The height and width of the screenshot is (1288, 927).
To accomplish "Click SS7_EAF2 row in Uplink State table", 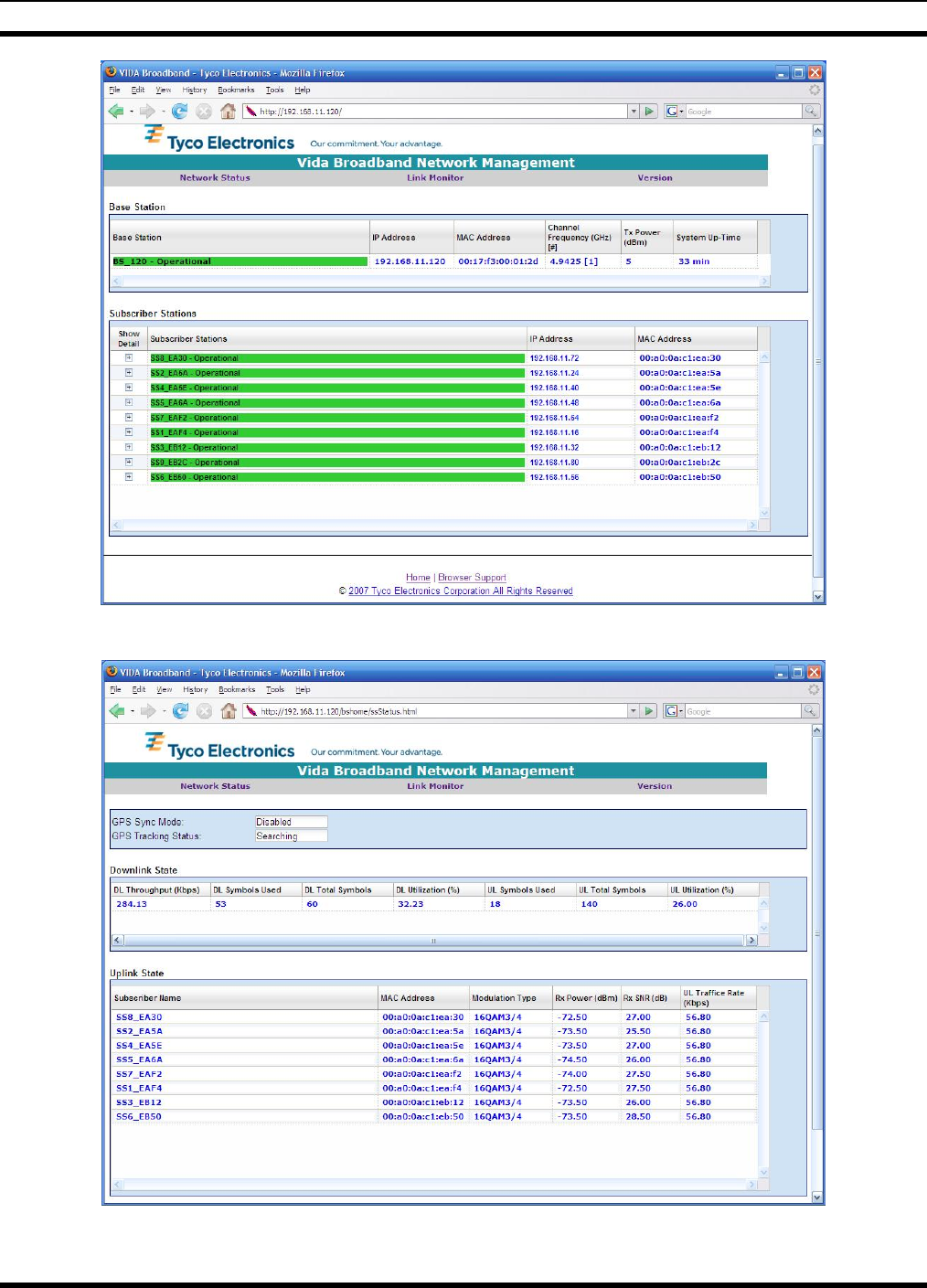I will pos(435,1074).
